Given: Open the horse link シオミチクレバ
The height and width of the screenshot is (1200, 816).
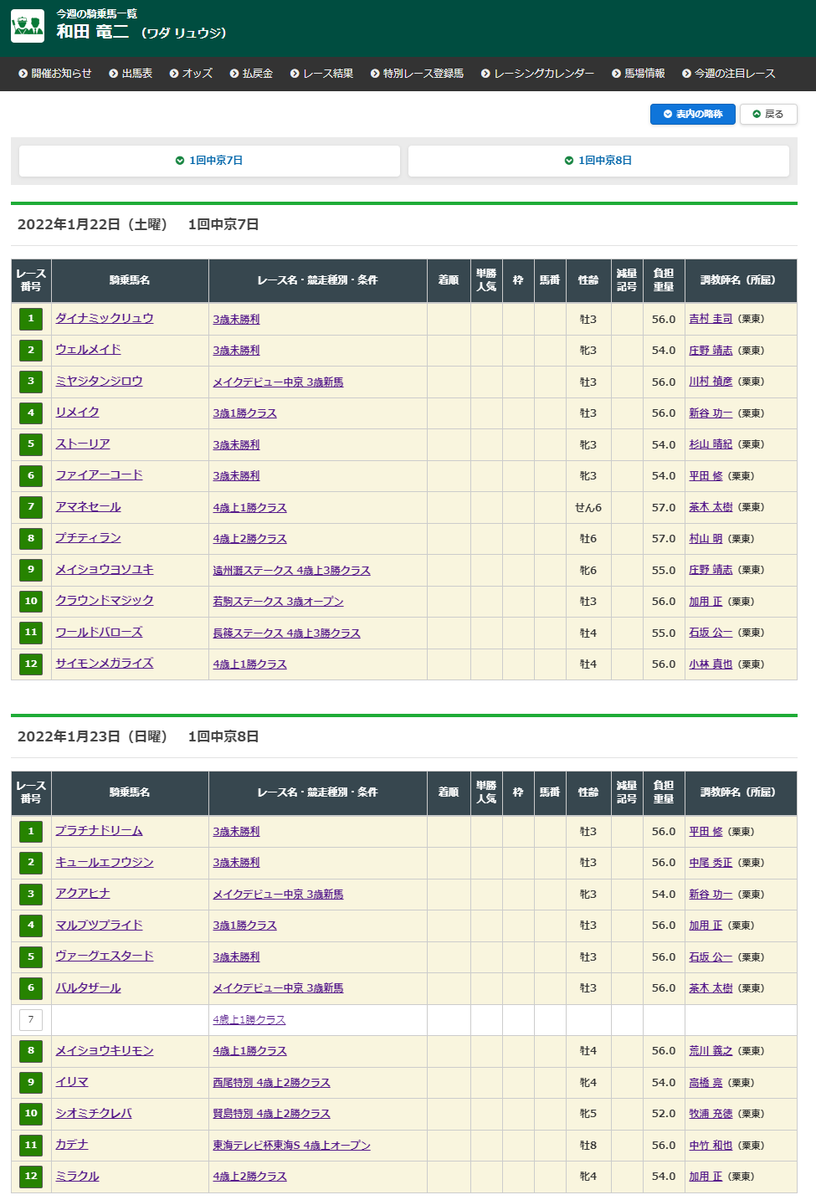Looking at the screenshot, I should coord(94,1112).
